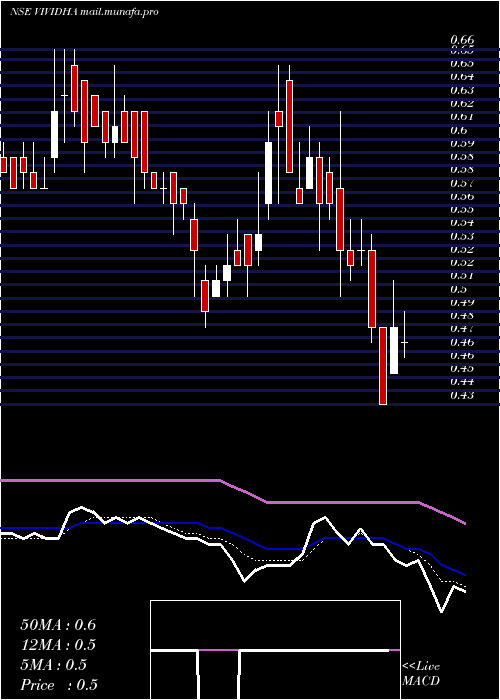Click the 0.53 price axis label

point(462,236)
